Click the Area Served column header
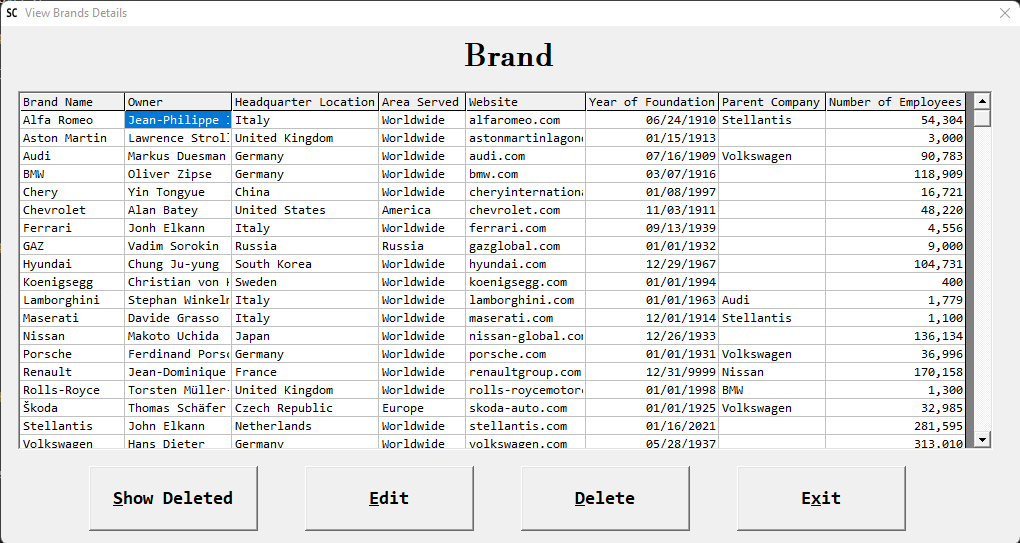Viewport: 1020px width, 543px height. point(423,102)
